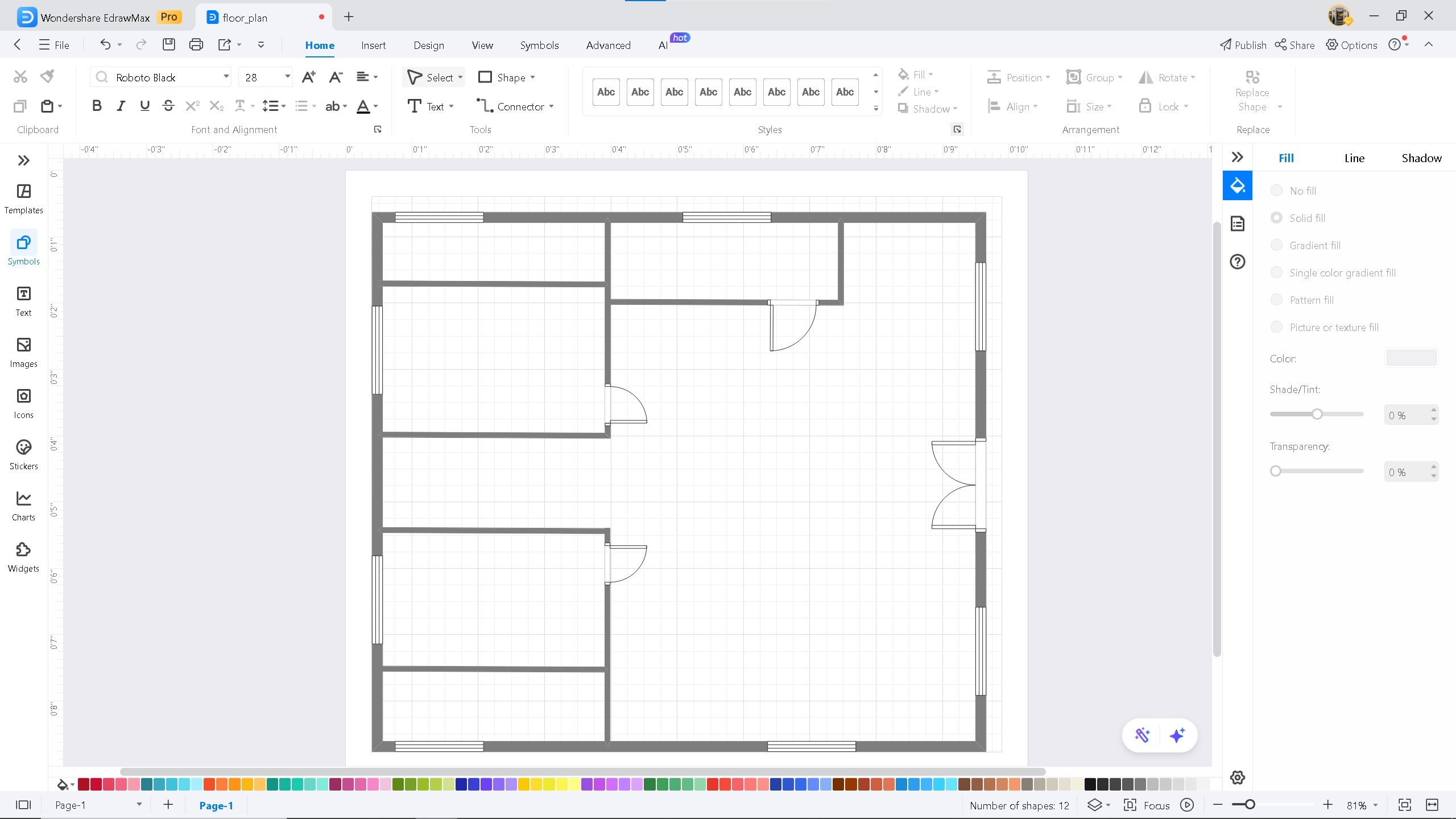1456x819 pixels.
Task: Switch to the Design ribbon tab
Action: pyautogui.click(x=429, y=45)
